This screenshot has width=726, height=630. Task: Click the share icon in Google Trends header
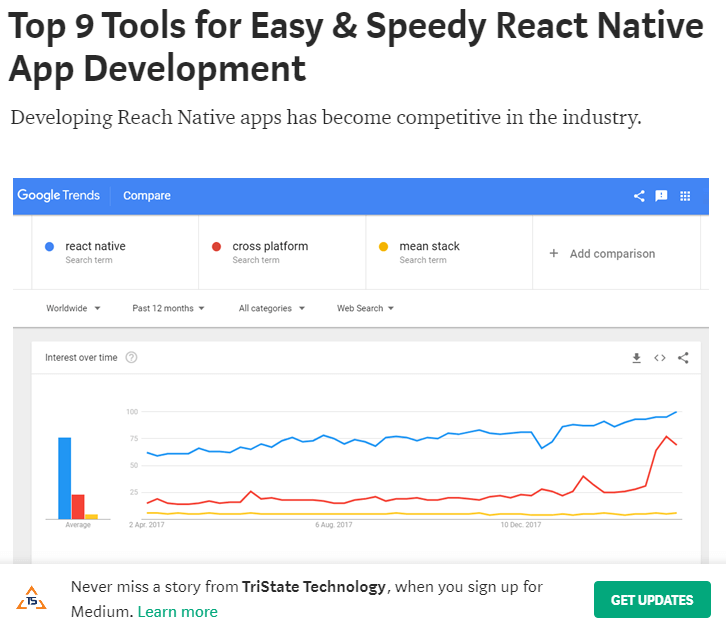click(x=639, y=196)
